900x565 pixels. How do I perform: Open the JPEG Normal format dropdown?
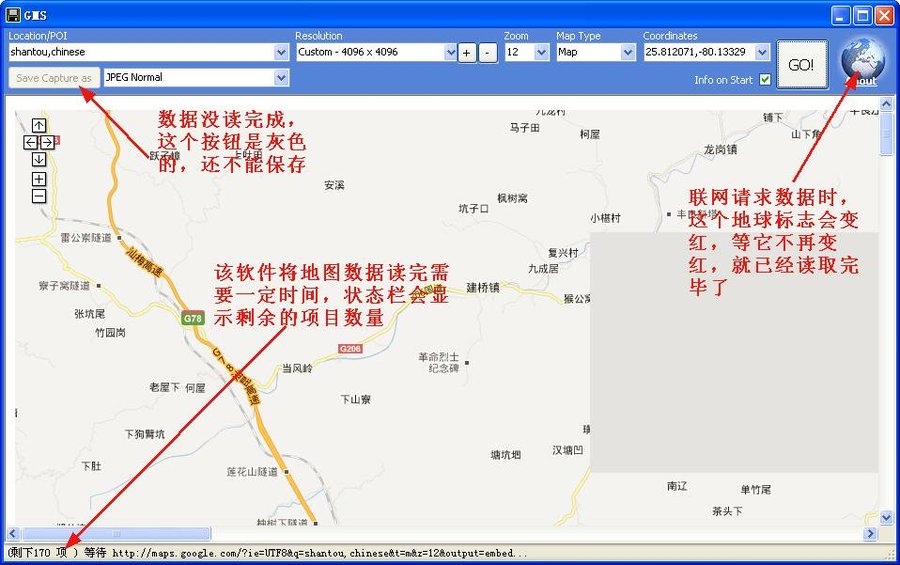[x=282, y=78]
